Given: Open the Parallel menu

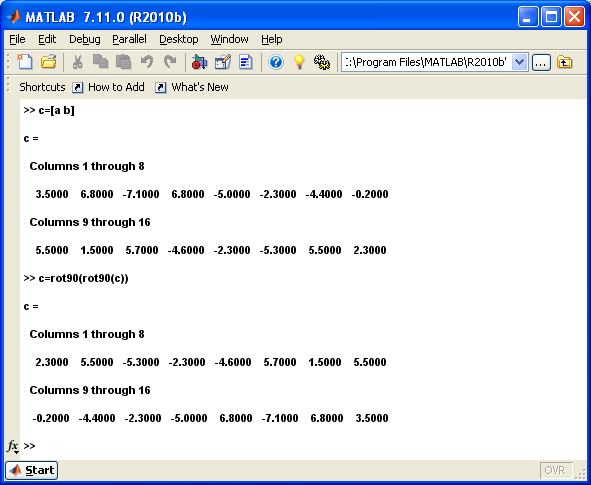Looking at the screenshot, I should 129,39.
